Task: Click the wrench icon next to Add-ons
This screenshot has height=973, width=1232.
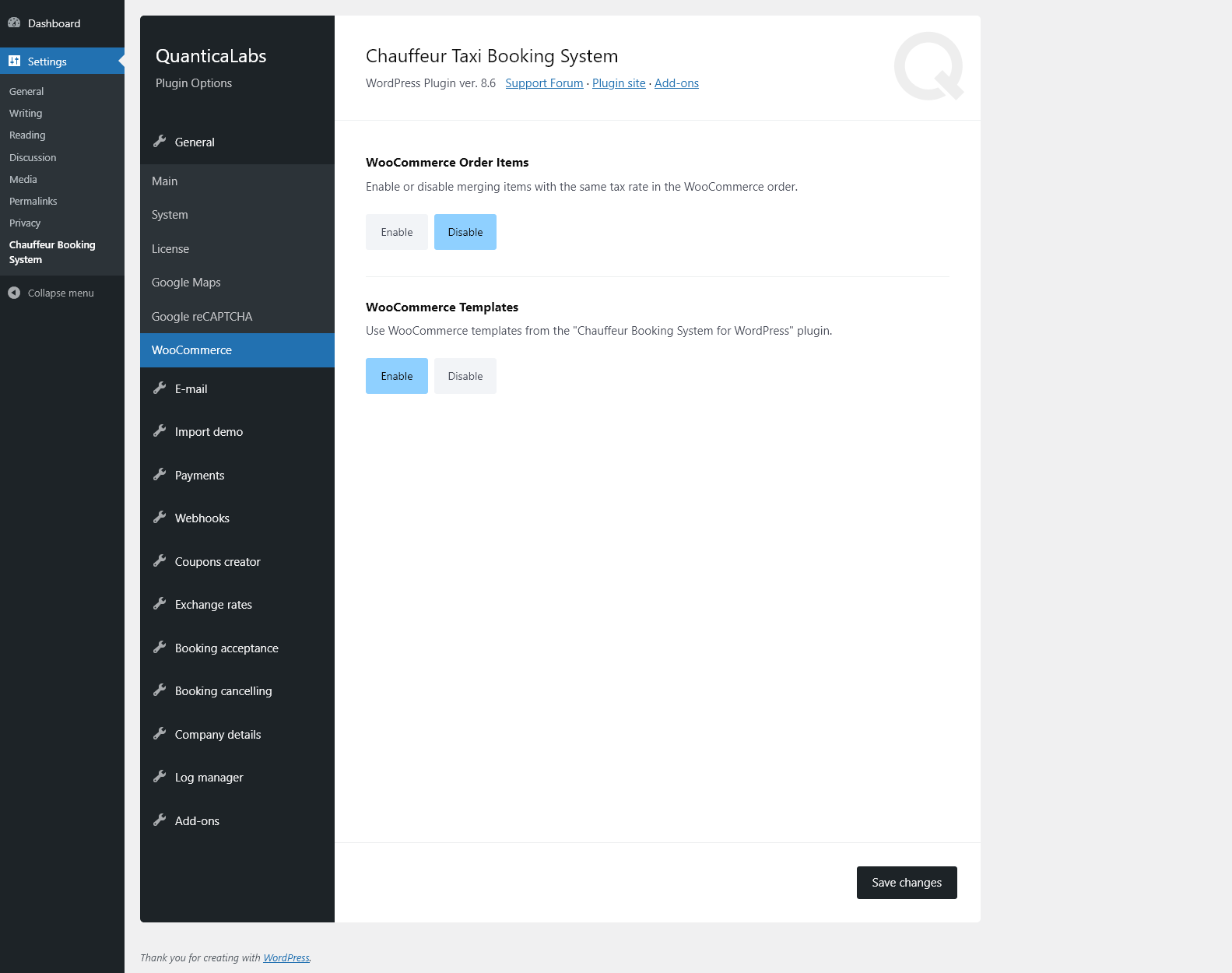Action: pos(160,820)
